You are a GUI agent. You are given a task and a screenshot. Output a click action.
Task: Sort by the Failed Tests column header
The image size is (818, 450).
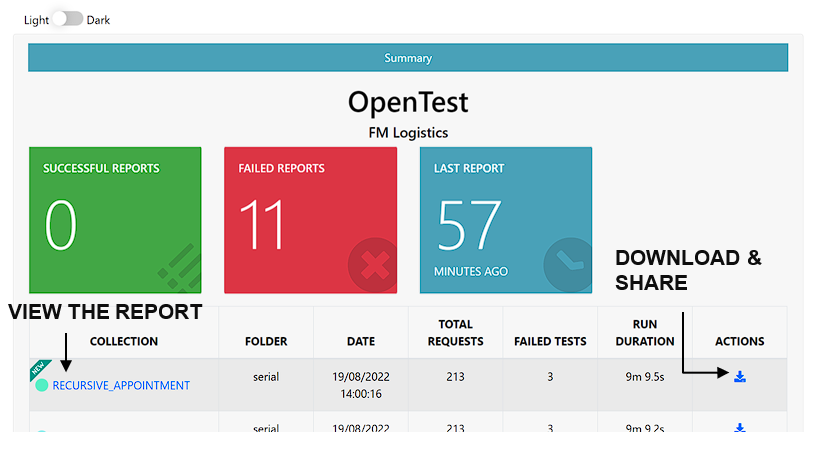click(x=550, y=341)
